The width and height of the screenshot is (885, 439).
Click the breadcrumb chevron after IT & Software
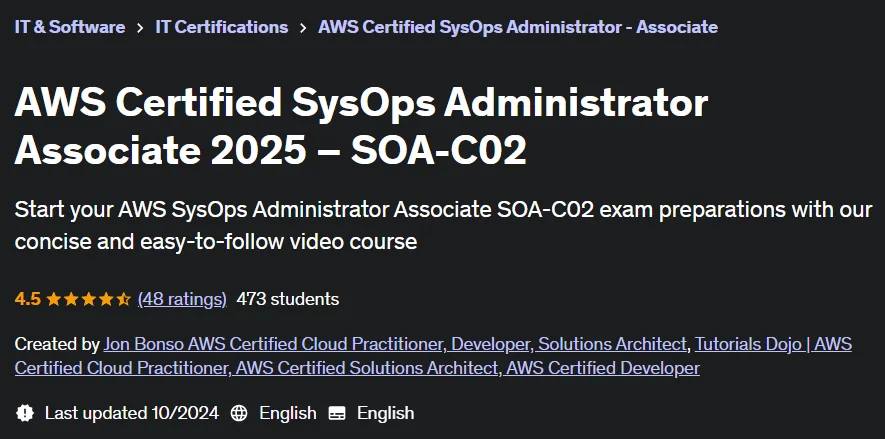(x=140, y=28)
